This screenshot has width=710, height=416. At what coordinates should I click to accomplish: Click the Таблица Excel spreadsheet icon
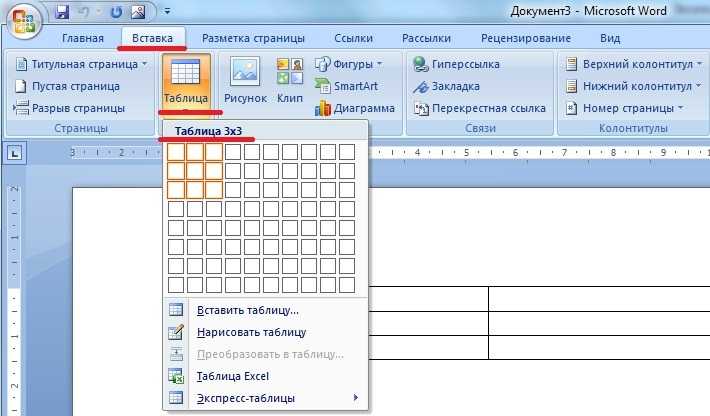(176, 376)
